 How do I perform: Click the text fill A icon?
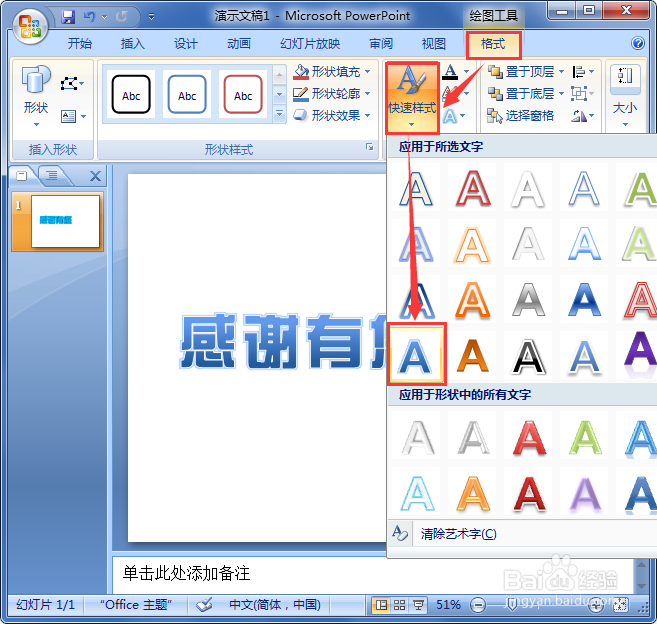pos(450,72)
